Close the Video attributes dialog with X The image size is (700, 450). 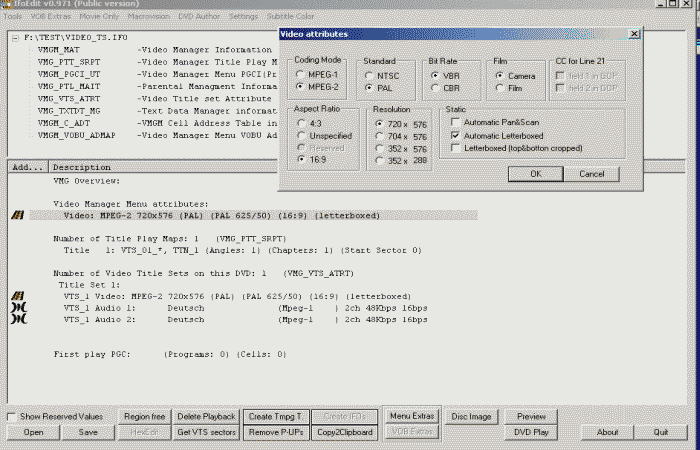tap(634, 34)
